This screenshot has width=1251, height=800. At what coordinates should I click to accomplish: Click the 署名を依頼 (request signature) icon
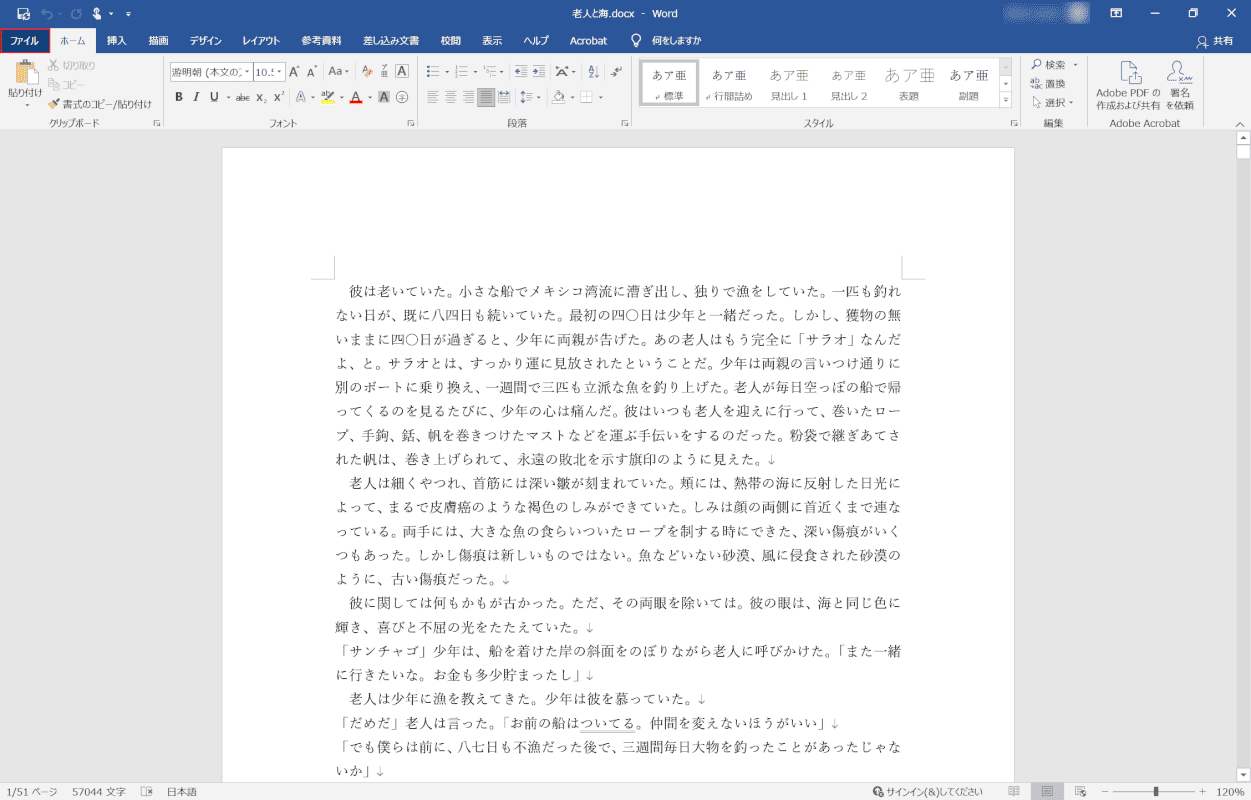(1180, 85)
